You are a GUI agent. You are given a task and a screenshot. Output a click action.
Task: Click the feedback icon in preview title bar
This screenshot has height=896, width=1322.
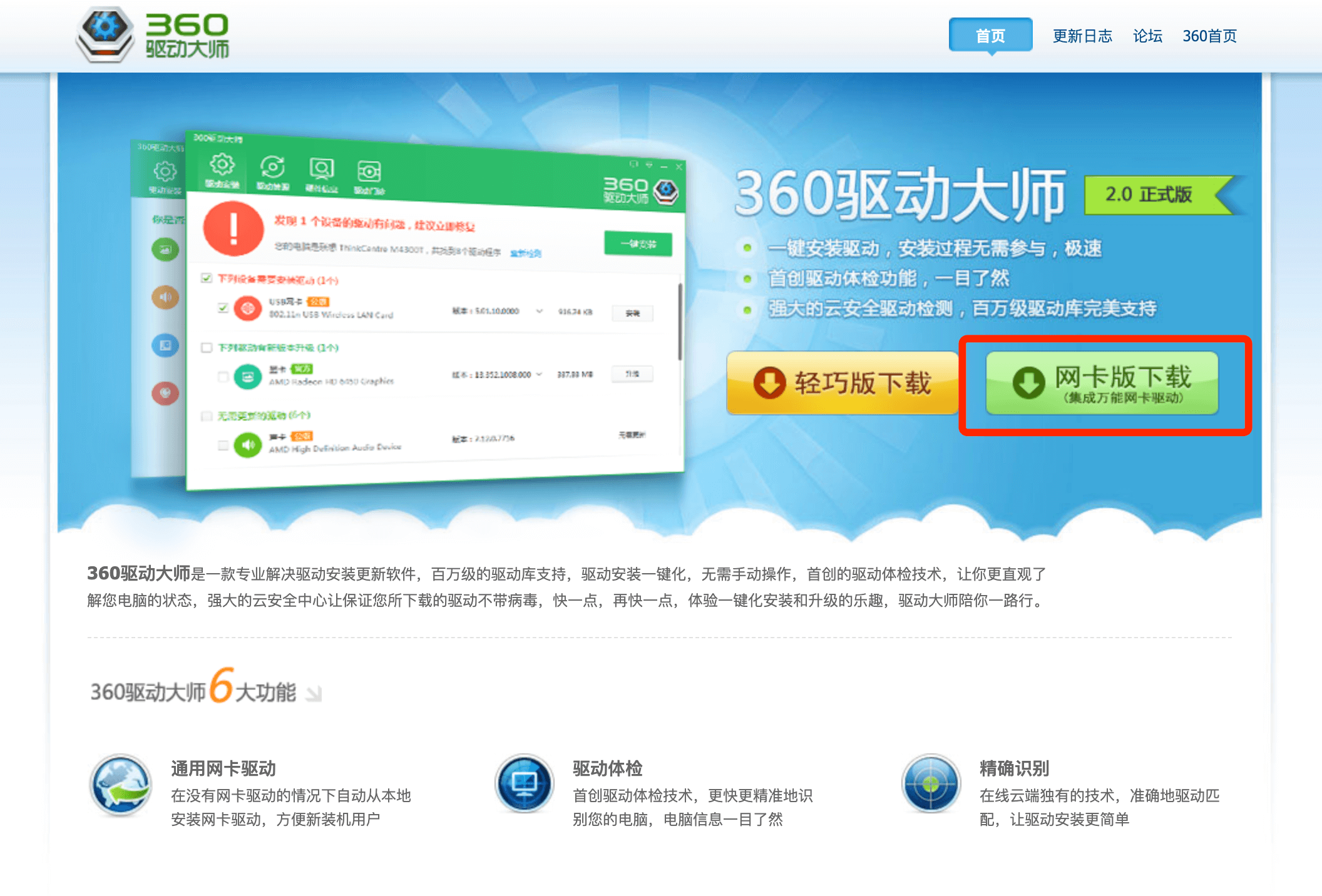[633, 164]
